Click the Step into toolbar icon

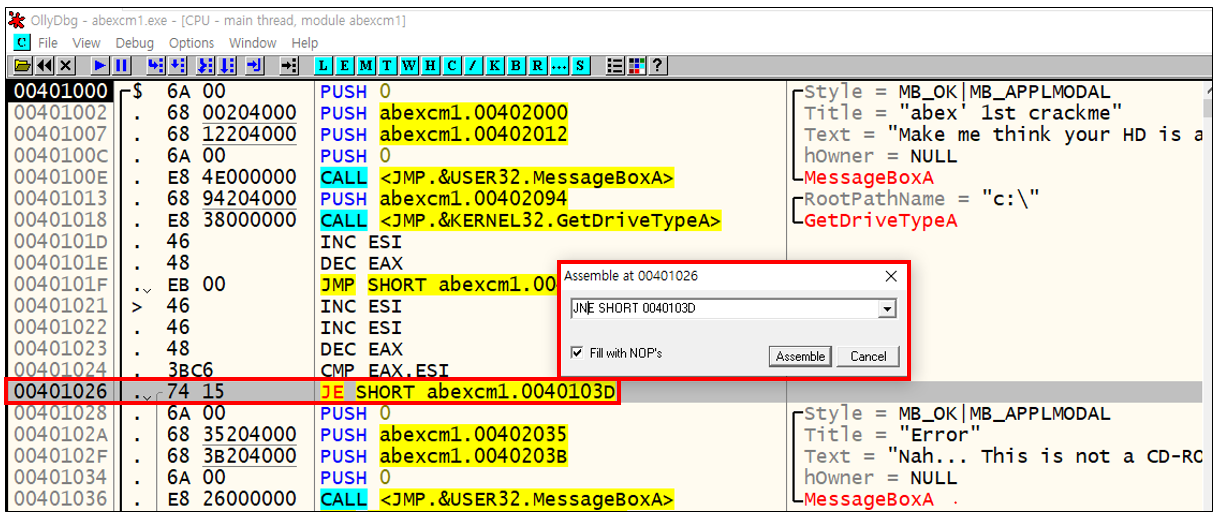(156, 66)
